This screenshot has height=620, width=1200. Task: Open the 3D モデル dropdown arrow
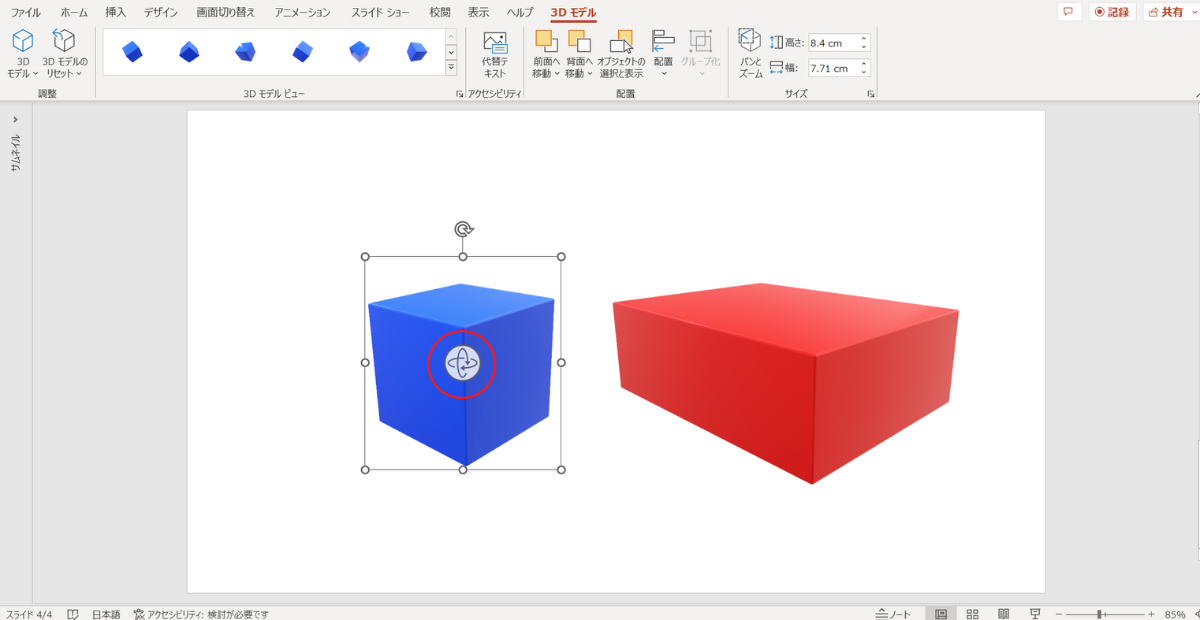pyautogui.click(x=35, y=73)
